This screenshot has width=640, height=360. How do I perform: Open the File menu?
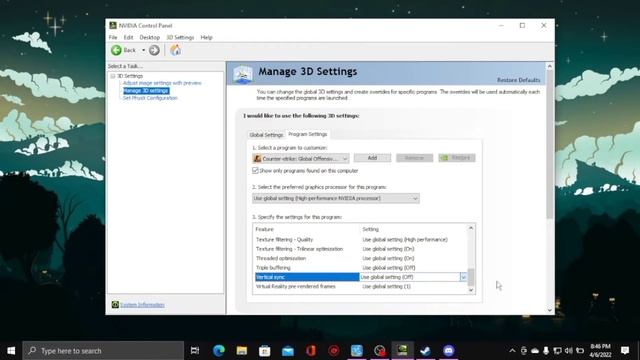(113, 37)
